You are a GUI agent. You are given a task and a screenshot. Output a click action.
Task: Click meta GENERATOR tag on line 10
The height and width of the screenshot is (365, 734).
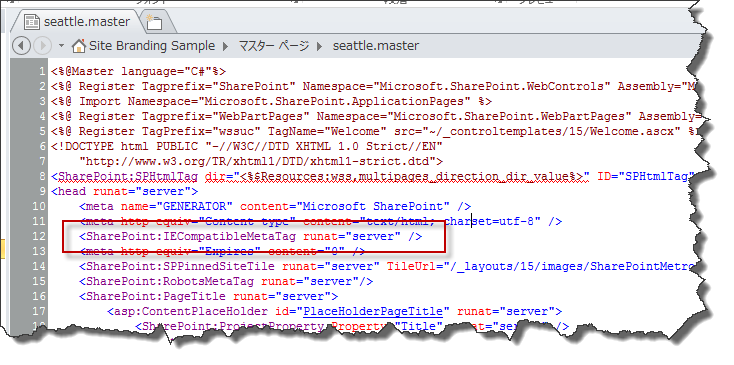(x=275, y=206)
